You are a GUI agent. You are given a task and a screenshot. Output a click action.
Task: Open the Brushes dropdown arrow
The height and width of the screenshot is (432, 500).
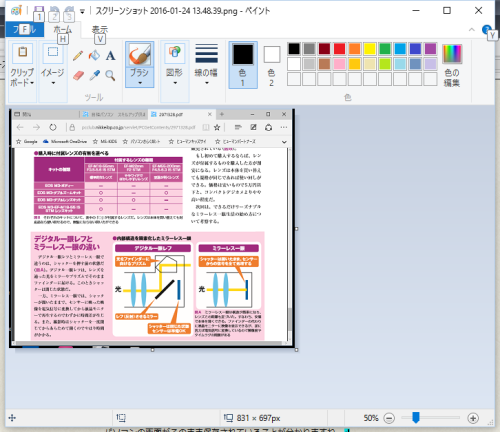(140, 83)
